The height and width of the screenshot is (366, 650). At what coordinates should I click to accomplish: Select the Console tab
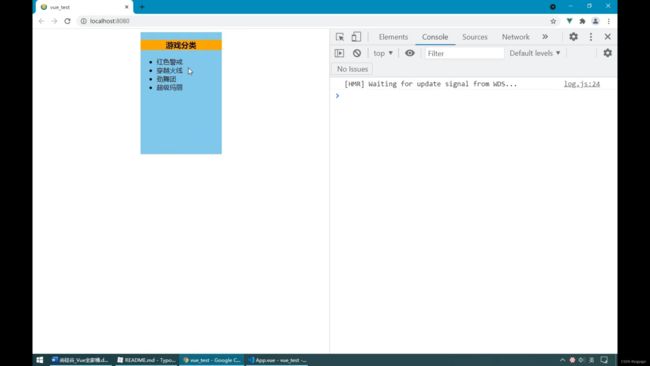click(435, 37)
